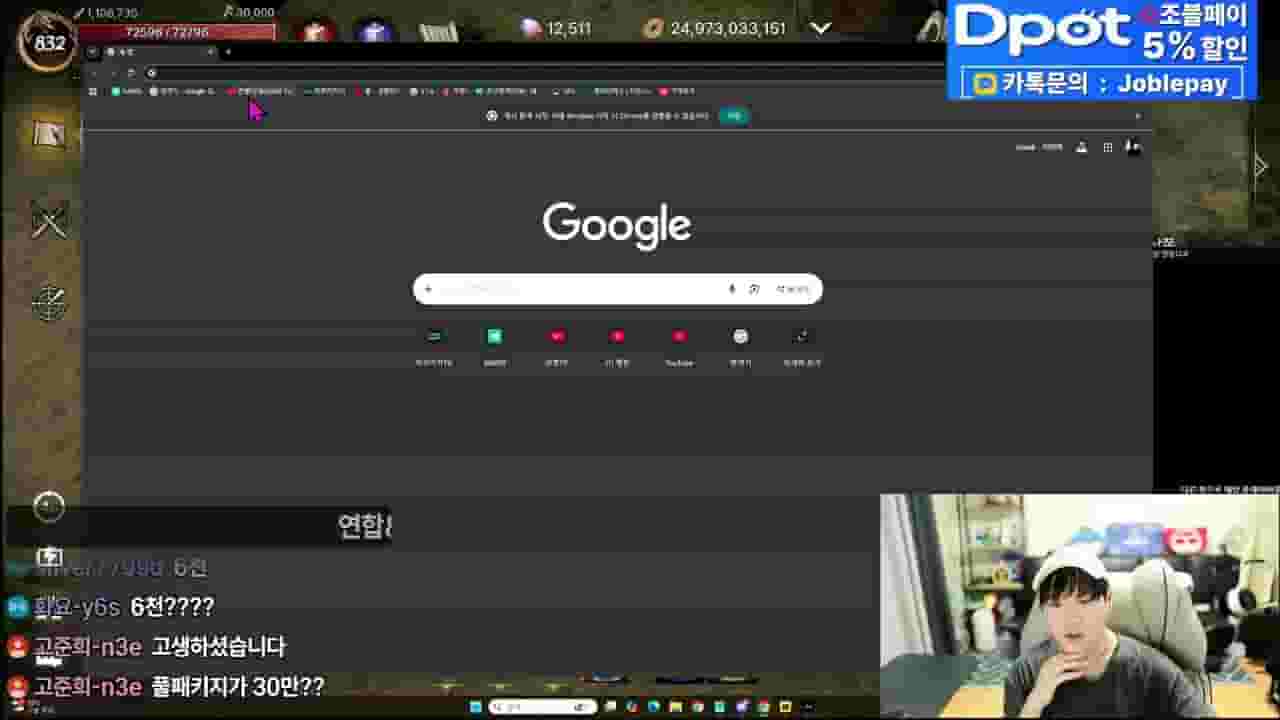Open the Google apps grid icon
This screenshot has height=720, width=1280.
[1107, 147]
